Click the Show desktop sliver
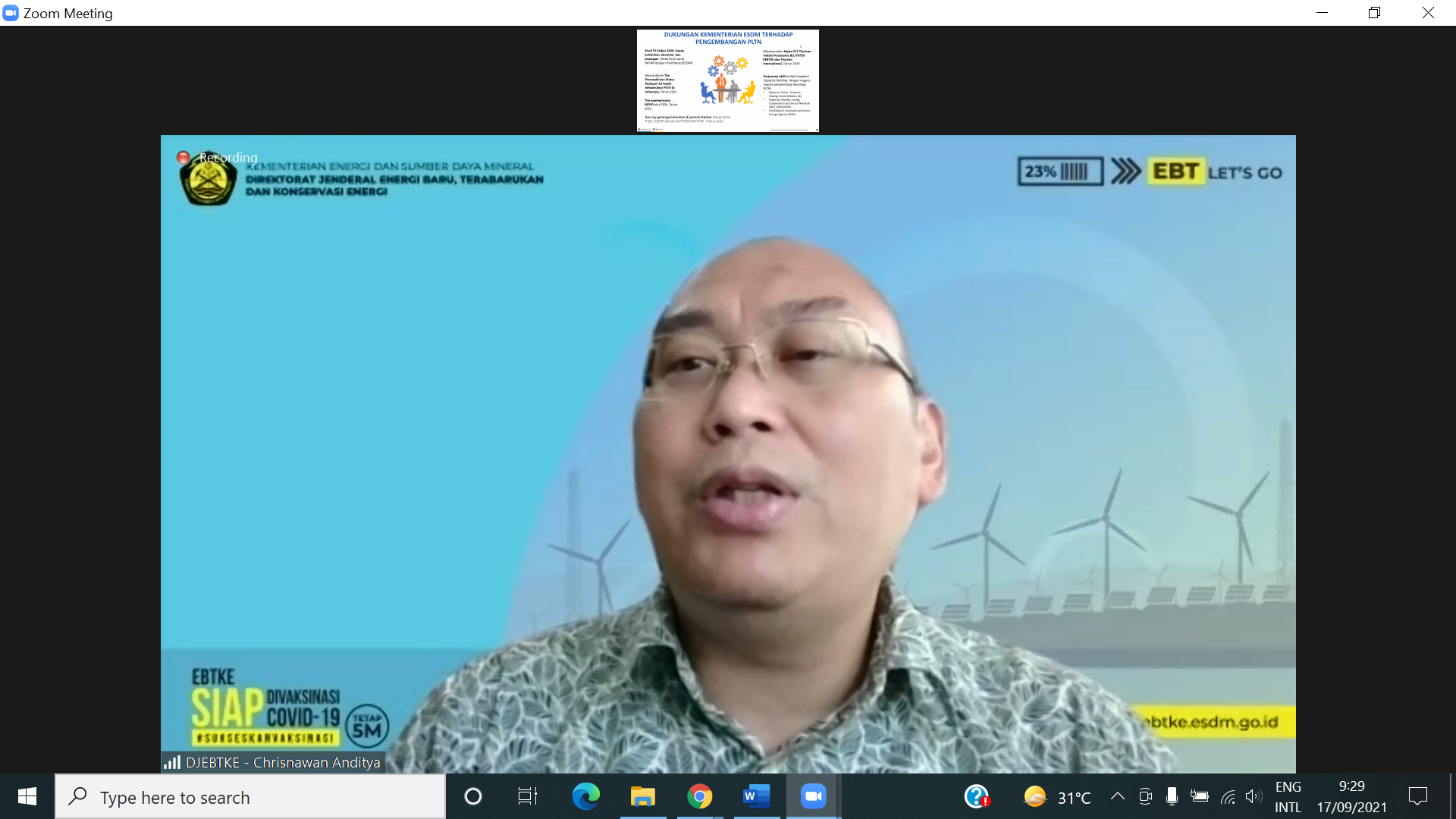This screenshot has height=819, width=1456. point(1452,796)
